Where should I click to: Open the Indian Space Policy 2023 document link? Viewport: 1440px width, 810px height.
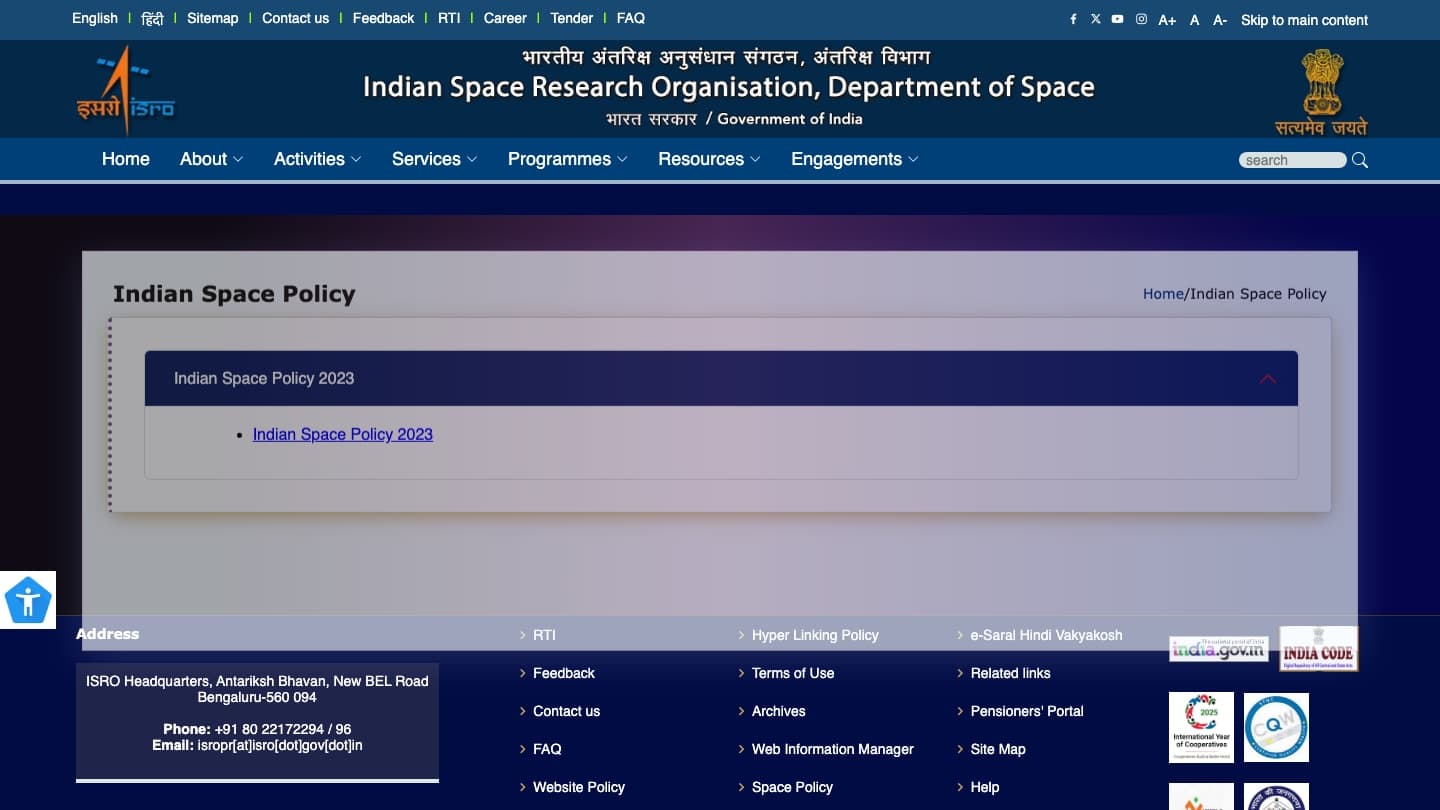(x=342, y=434)
